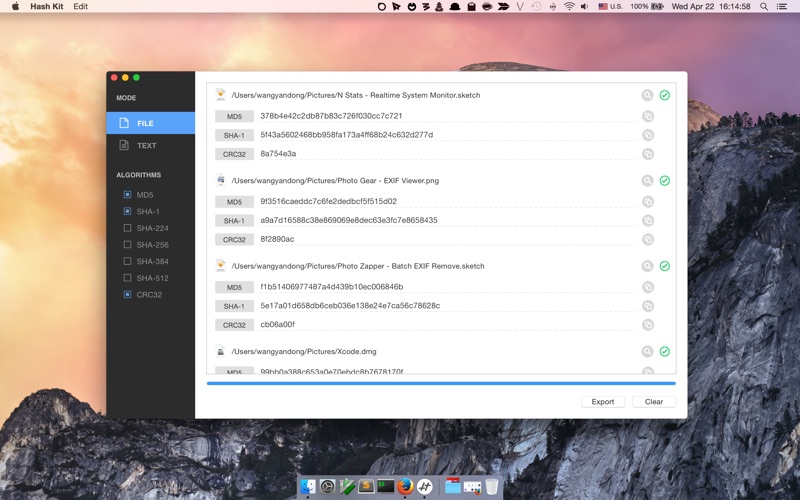Click green checkmark for N Stats file
The height and width of the screenshot is (500, 800).
(x=665, y=95)
